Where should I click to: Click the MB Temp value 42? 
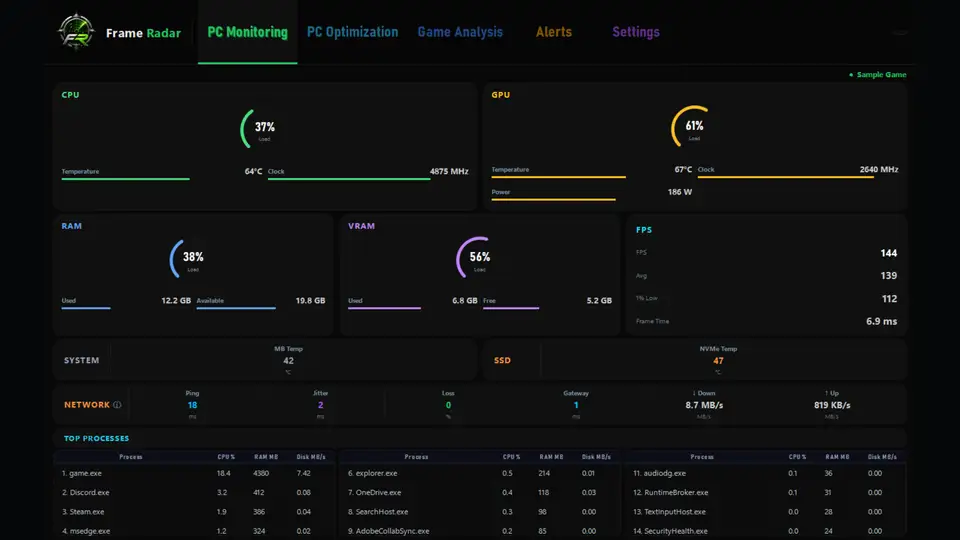tap(288, 361)
